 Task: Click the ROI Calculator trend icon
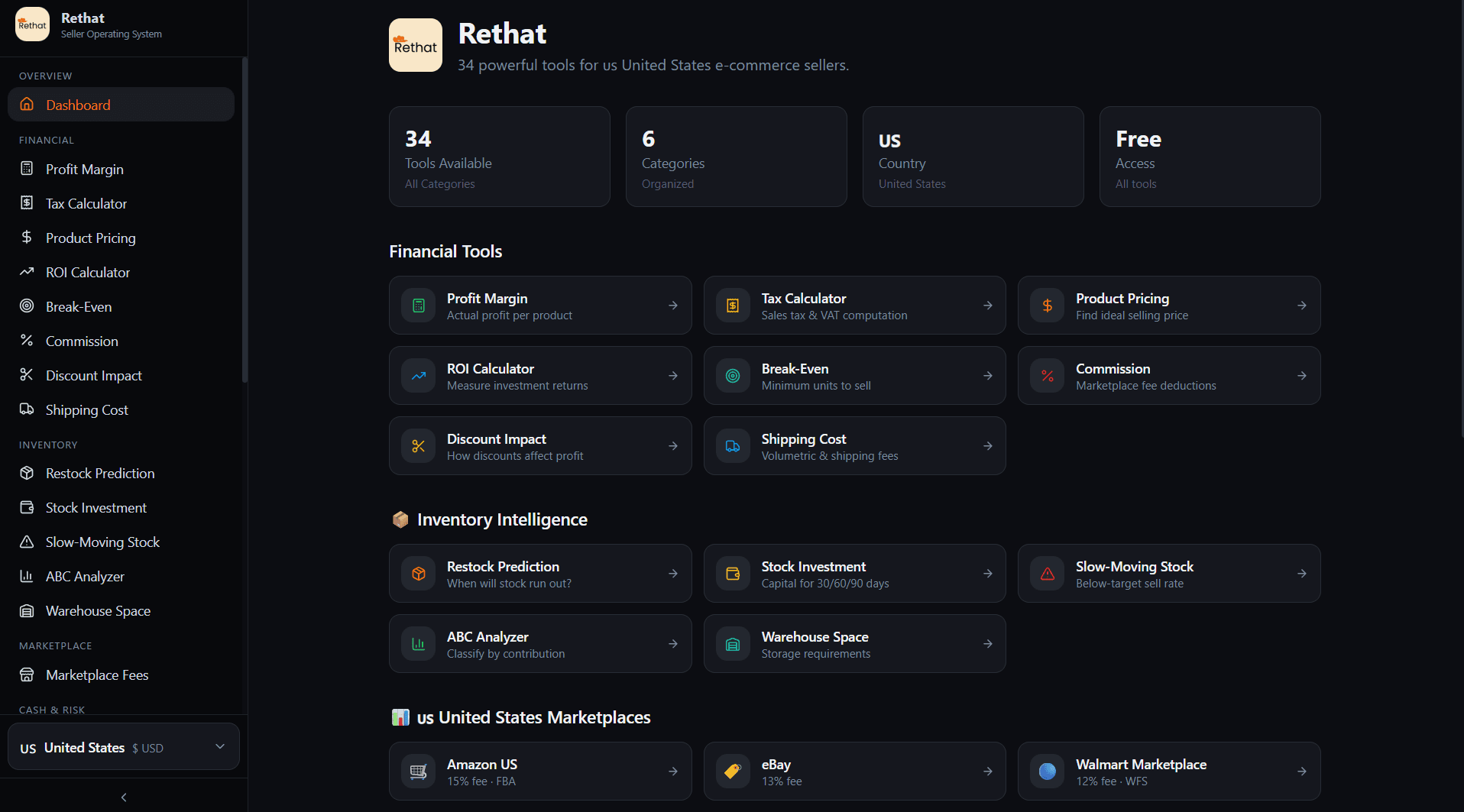coord(27,272)
